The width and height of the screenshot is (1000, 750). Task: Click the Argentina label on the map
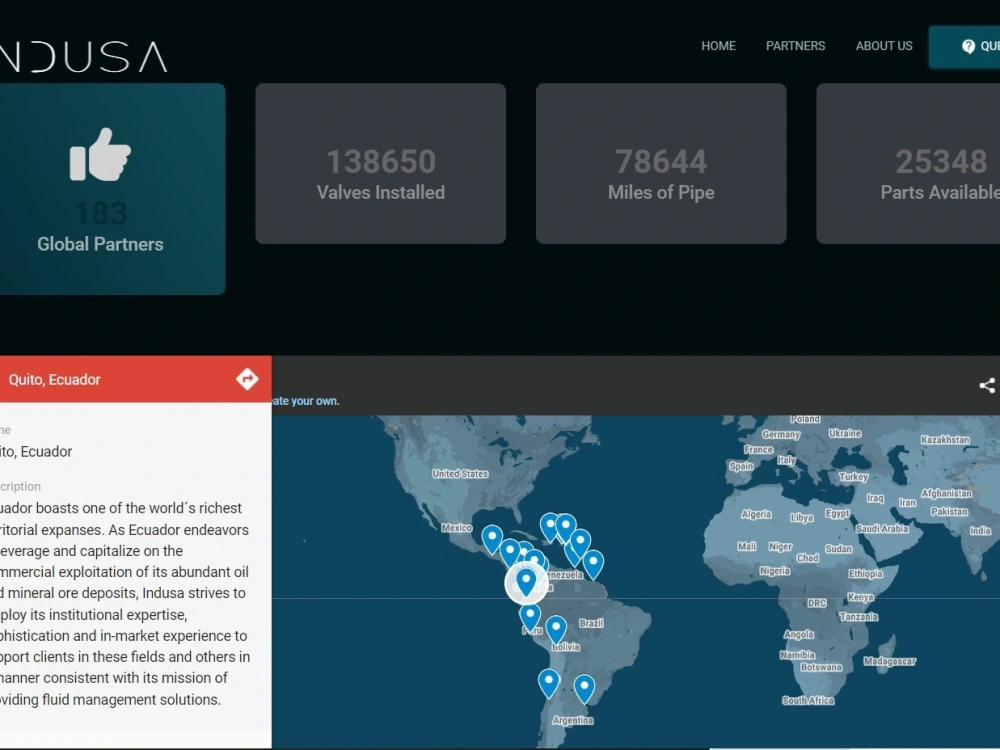[x=573, y=720]
